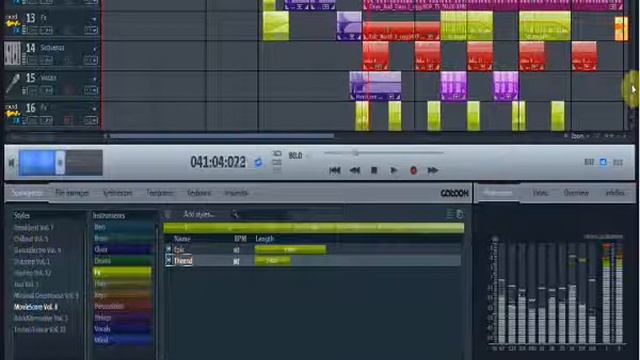Click the microphone icon of track 15
640x360 pixels.
coord(12,84)
